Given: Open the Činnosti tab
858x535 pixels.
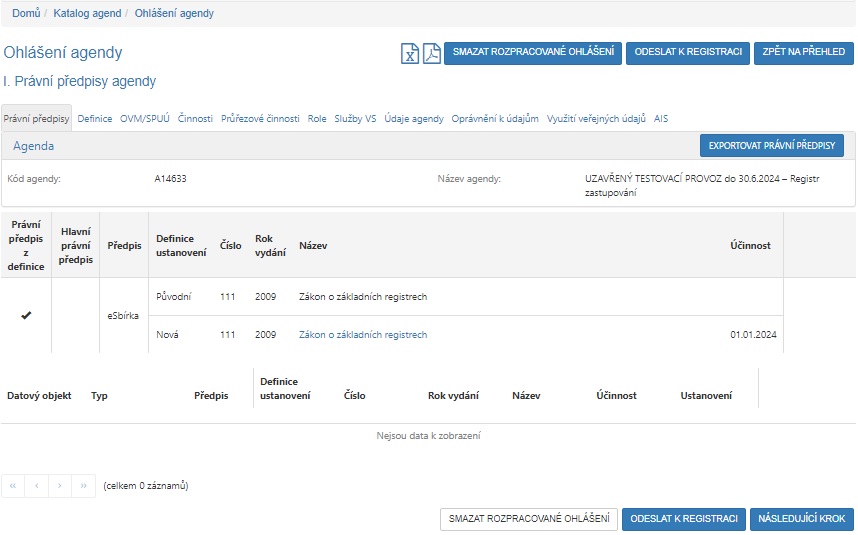Looking at the screenshot, I should click(195, 118).
